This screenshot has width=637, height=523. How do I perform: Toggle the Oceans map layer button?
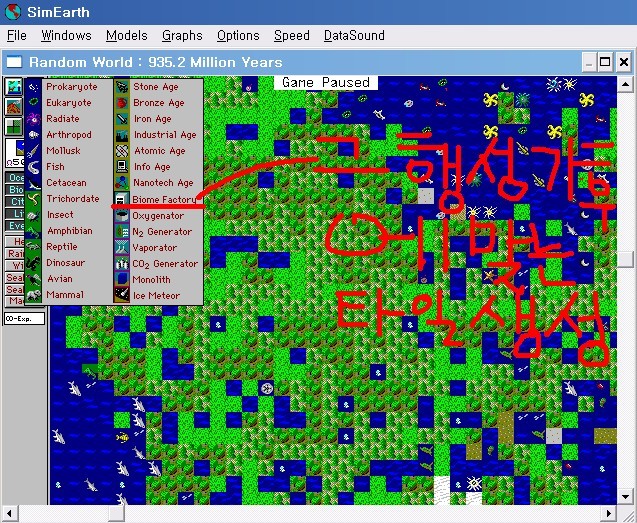pyautogui.click(x=15, y=178)
